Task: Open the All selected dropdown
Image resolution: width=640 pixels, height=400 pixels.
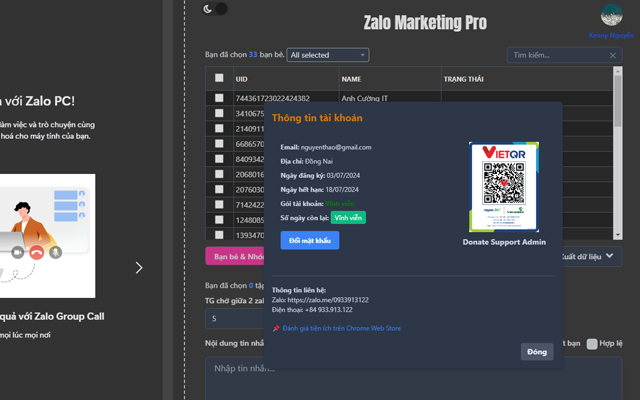Action: [328, 55]
